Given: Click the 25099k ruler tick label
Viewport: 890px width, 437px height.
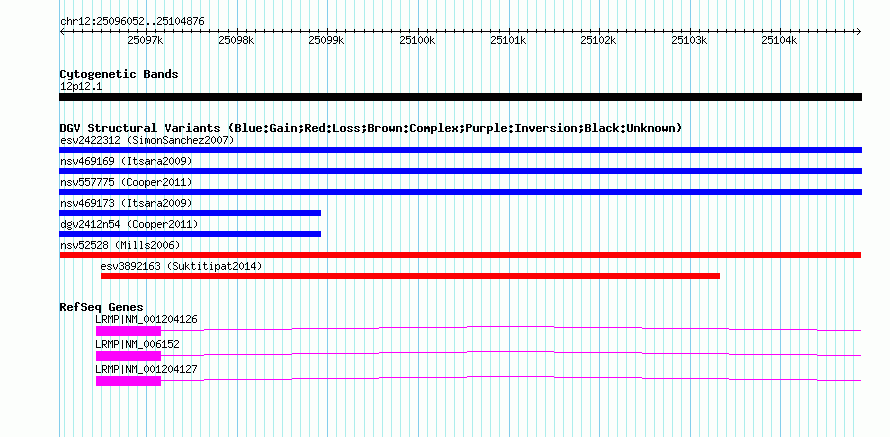Looking at the screenshot, I should (x=326, y=40).
